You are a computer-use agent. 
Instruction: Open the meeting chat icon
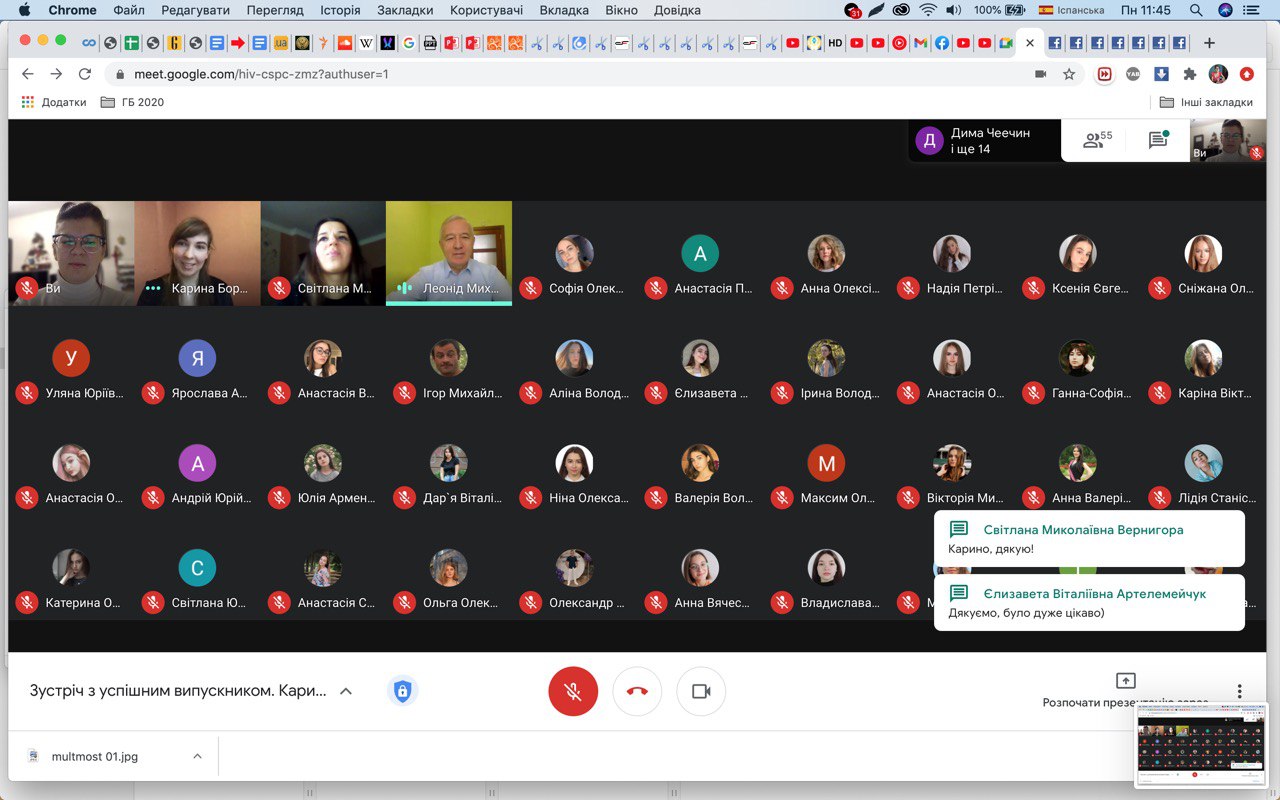pos(1158,141)
